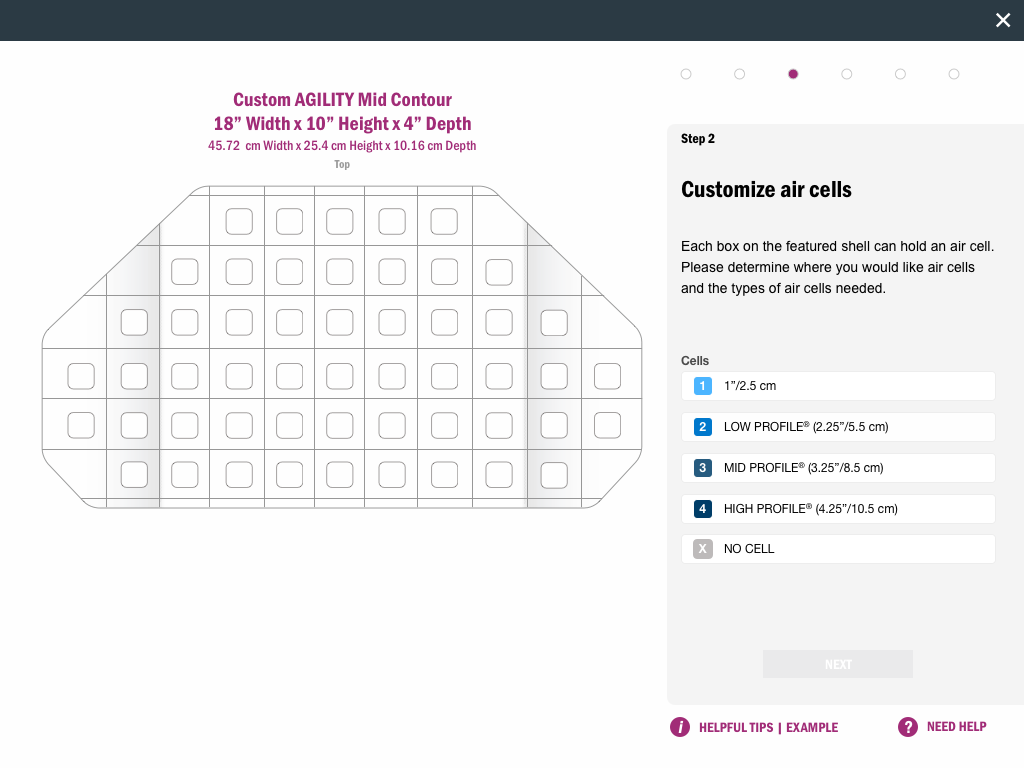Screen dimensions: 1024x768
Task: Choose the NO CELL option
Action: pyautogui.click(x=749, y=549)
